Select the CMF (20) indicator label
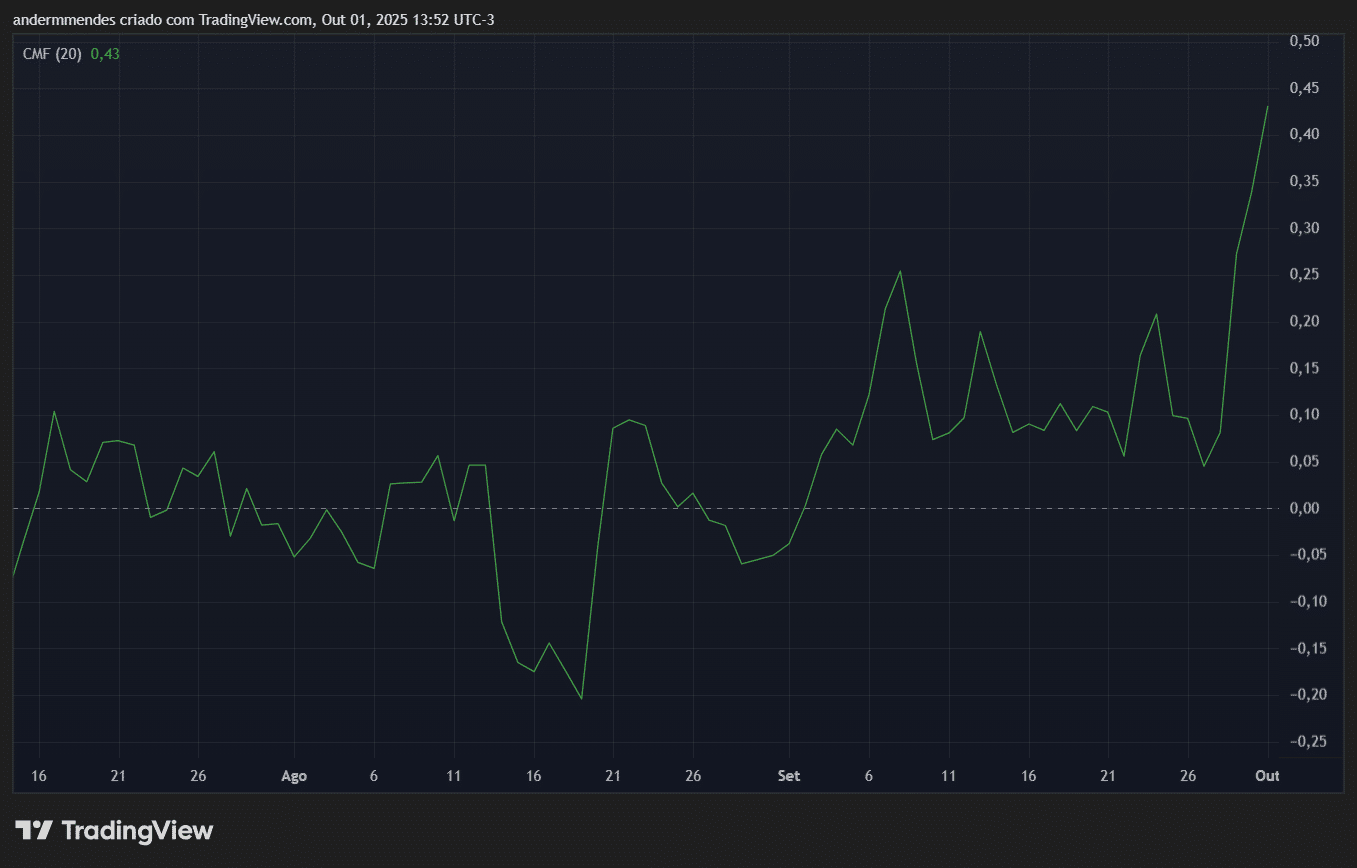 pos(52,54)
